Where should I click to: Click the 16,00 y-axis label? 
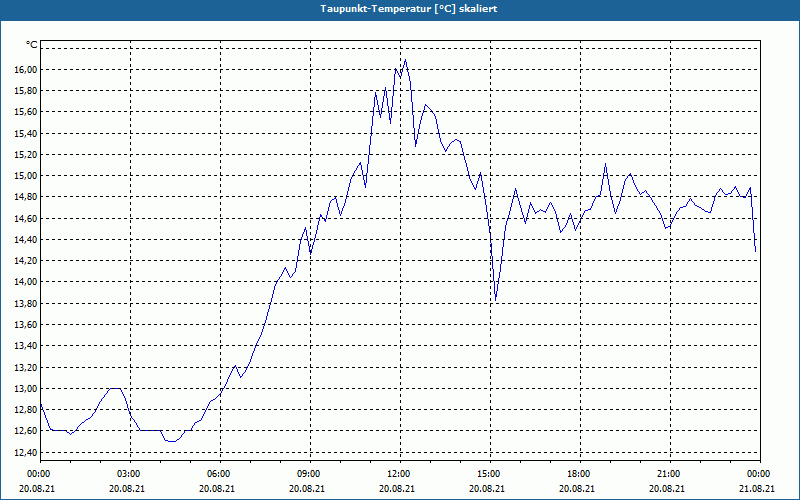[28, 69]
